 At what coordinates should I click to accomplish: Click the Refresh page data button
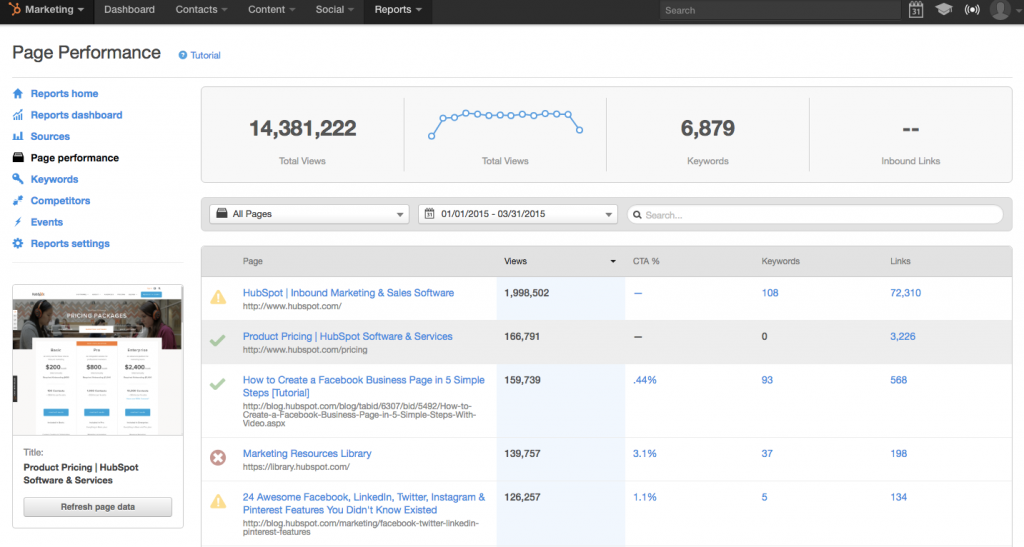click(x=98, y=507)
